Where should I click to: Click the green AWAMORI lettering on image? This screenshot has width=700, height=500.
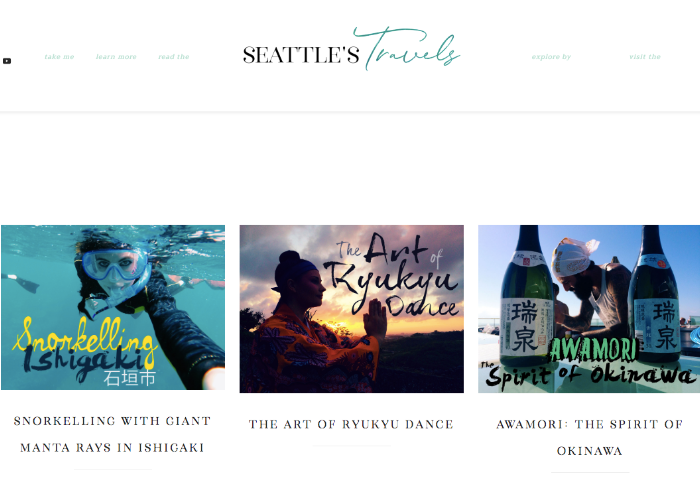[x=593, y=350]
